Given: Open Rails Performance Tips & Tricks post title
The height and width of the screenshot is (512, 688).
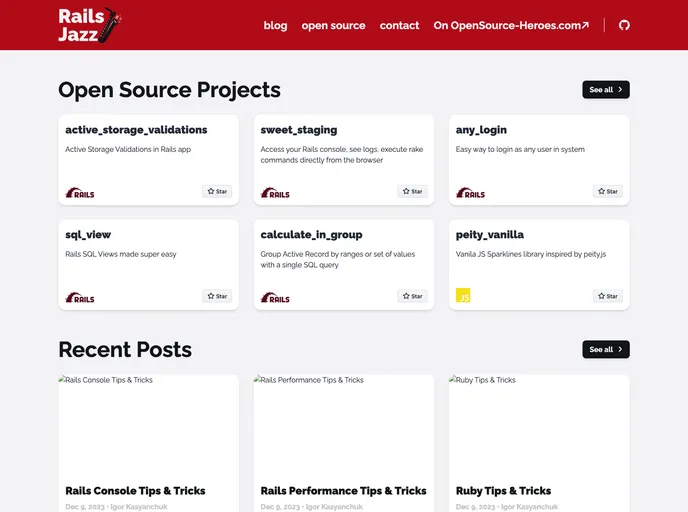Looking at the screenshot, I should click(x=343, y=491).
